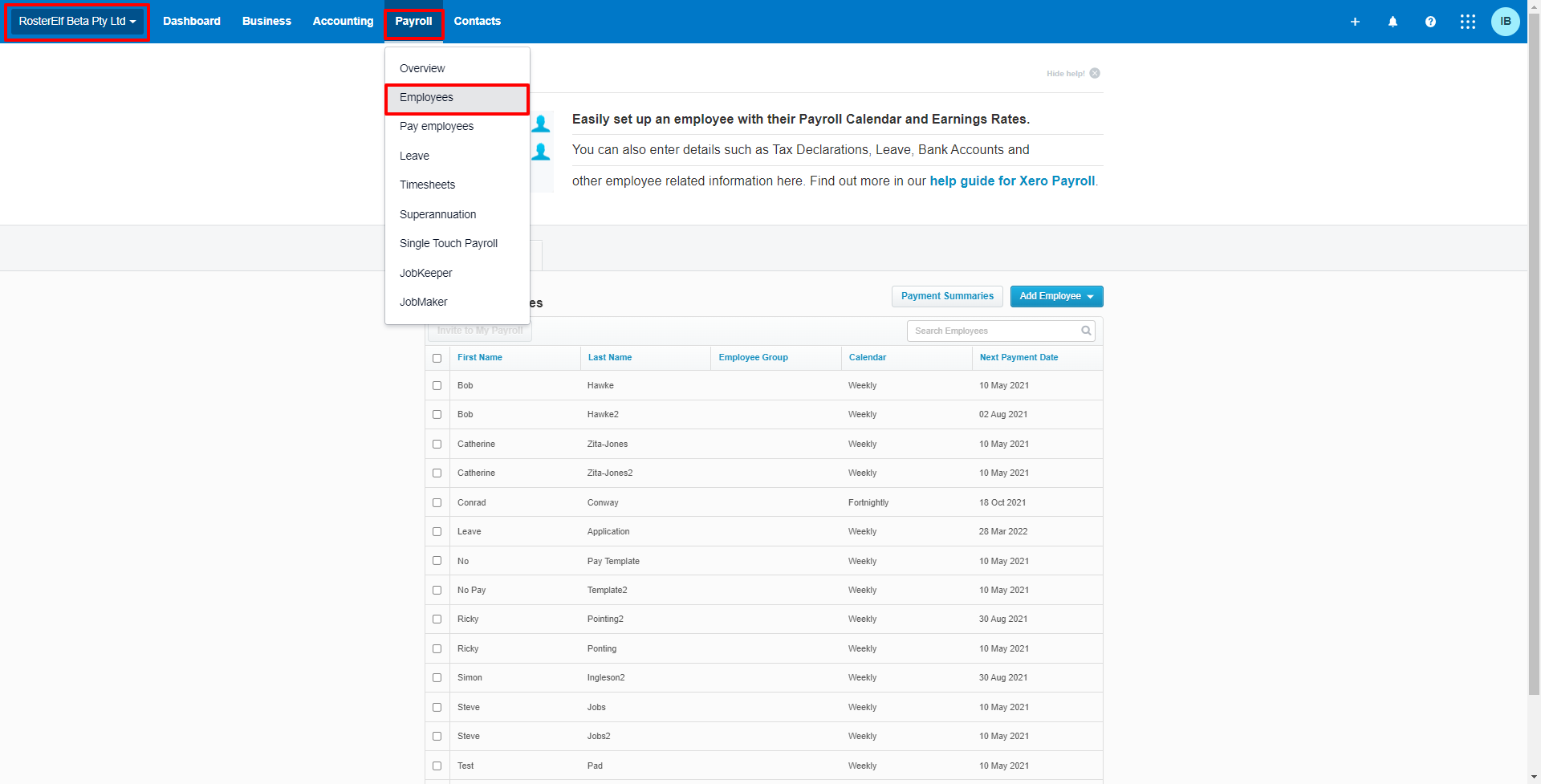Click the plus create-new icon
Viewport: 1541px width, 784px height.
(x=1355, y=22)
